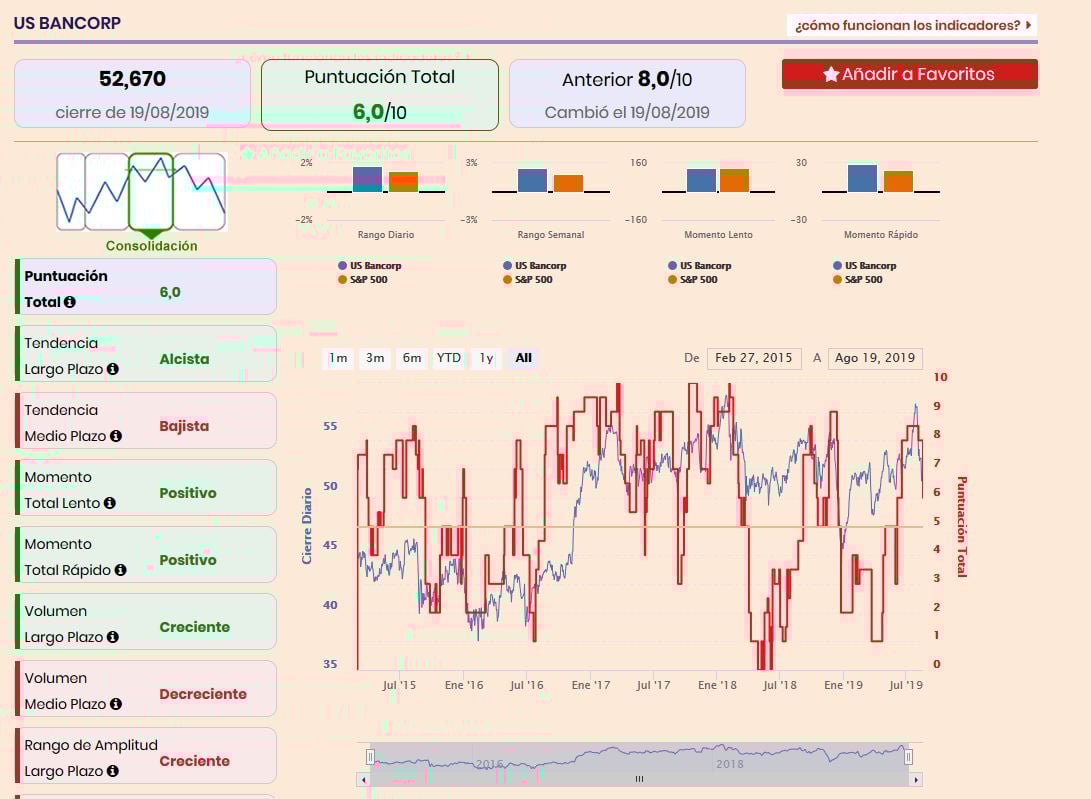The image size is (1091, 799).
Task: Select the 6m chart range
Action: (412, 358)
